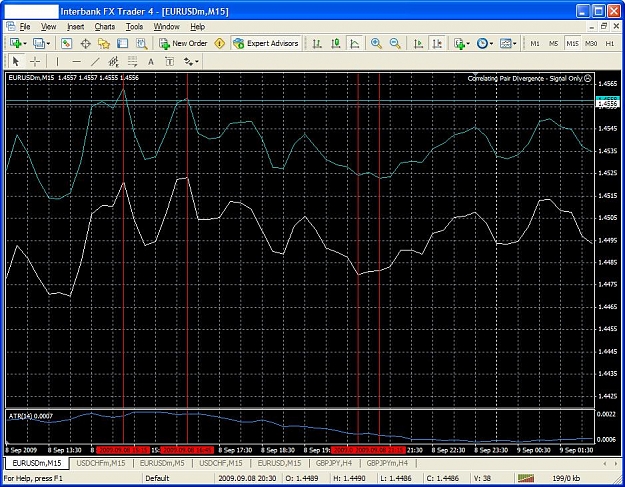Open the Strategy Tester magnifier icon
The width and height of the screenshot is (625, 487).
pos(141,43)
